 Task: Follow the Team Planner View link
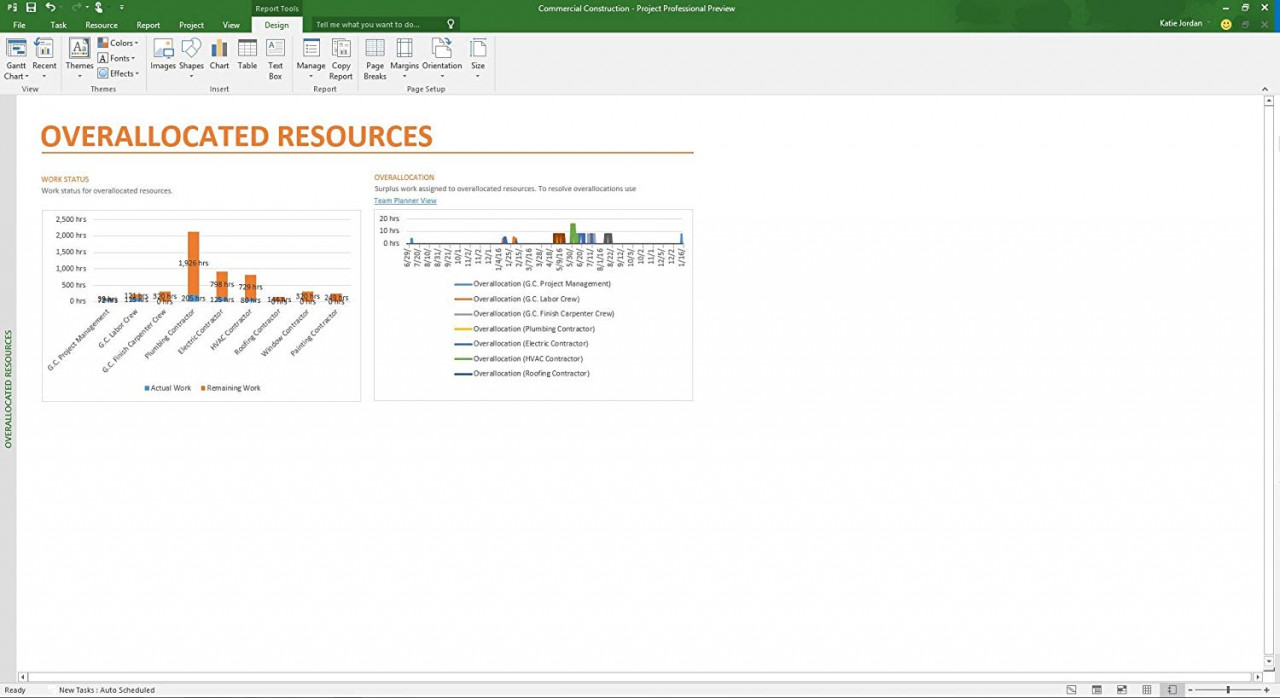point(405,201)
